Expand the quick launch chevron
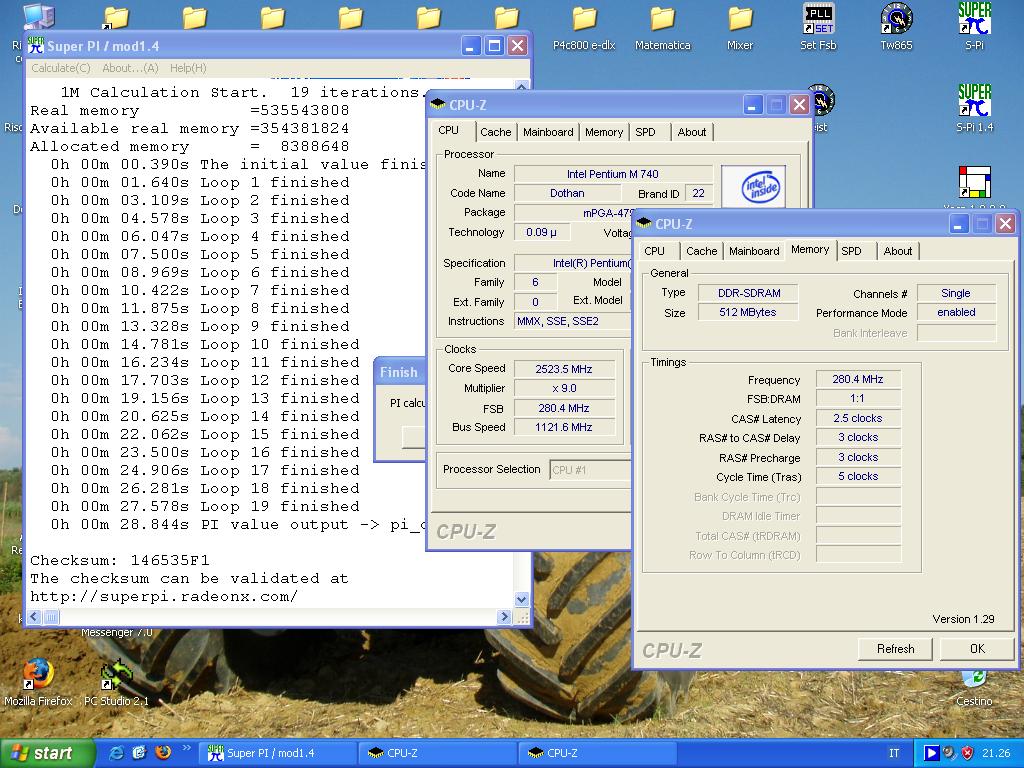 click(x=186, y=748)
